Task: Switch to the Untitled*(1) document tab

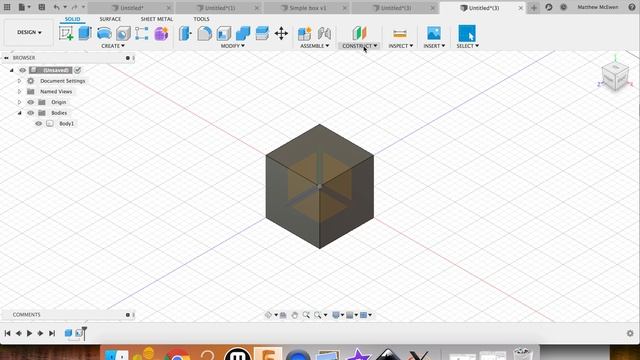Action: click(x=220, y=8)
